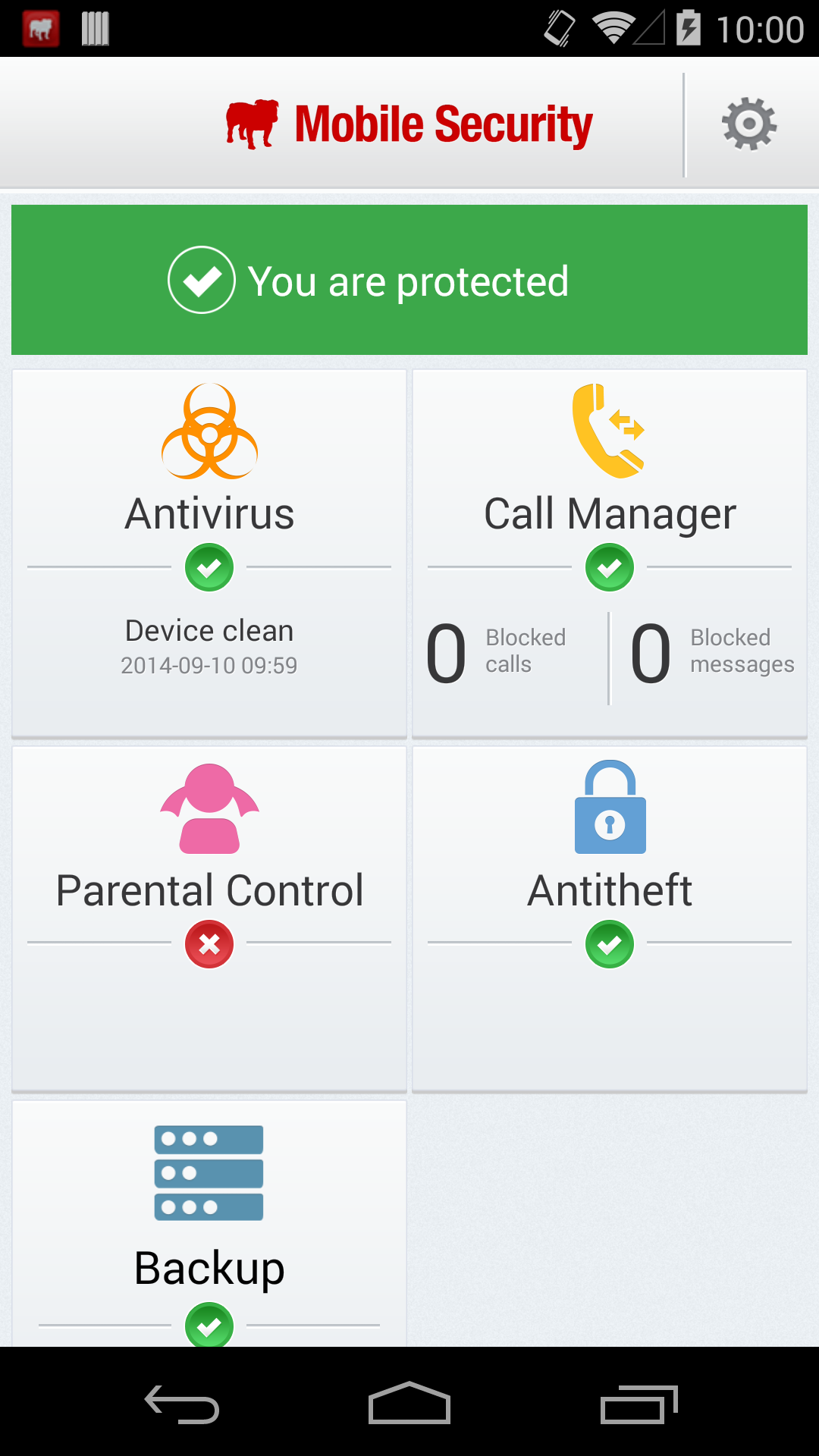
Task: Tap the orange biohazard Antivirus icon
Action: (x=209, y=431)
